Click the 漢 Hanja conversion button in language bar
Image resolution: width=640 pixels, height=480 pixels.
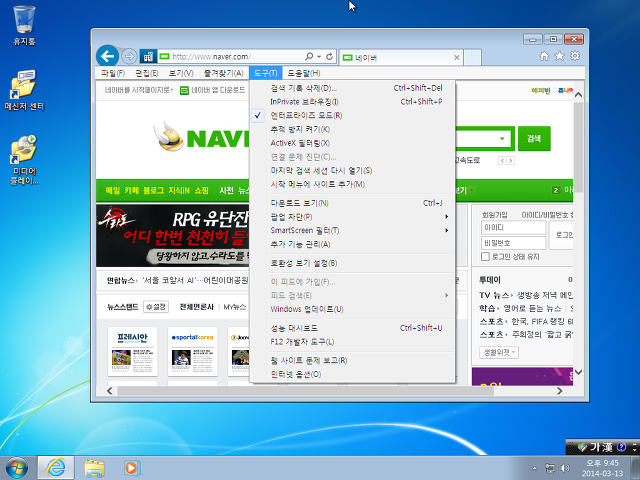point(607,447)
